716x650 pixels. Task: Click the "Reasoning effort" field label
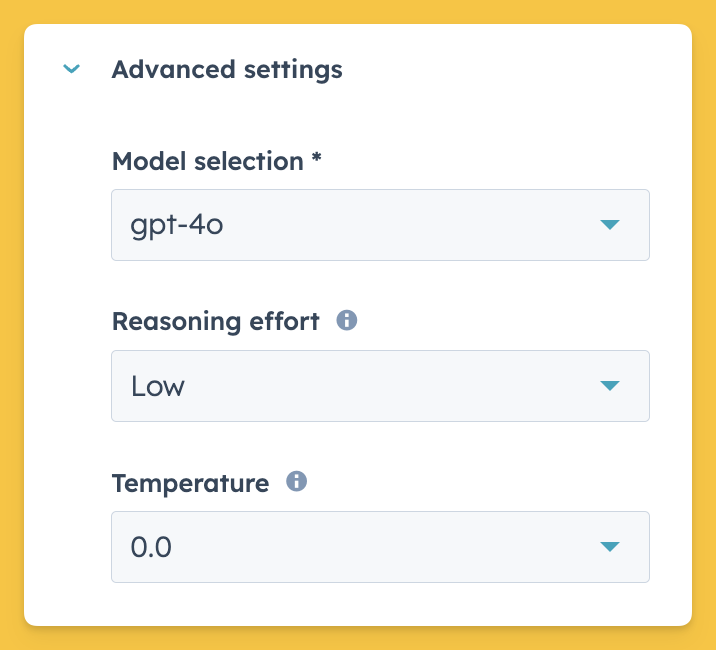[x=215, y=322]
